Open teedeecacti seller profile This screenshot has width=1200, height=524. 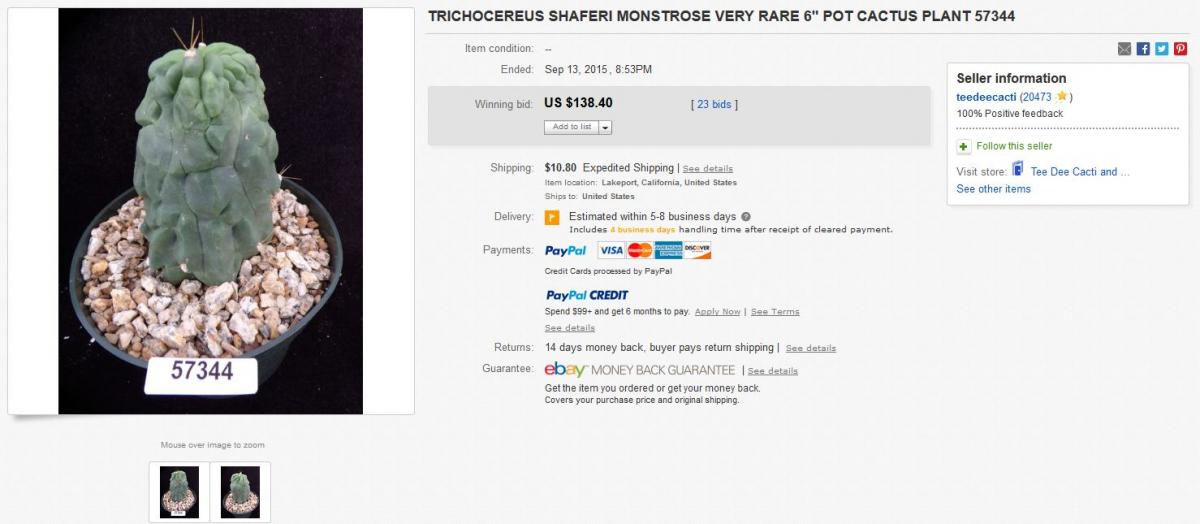pyautogui.click(x=986, y=97)
